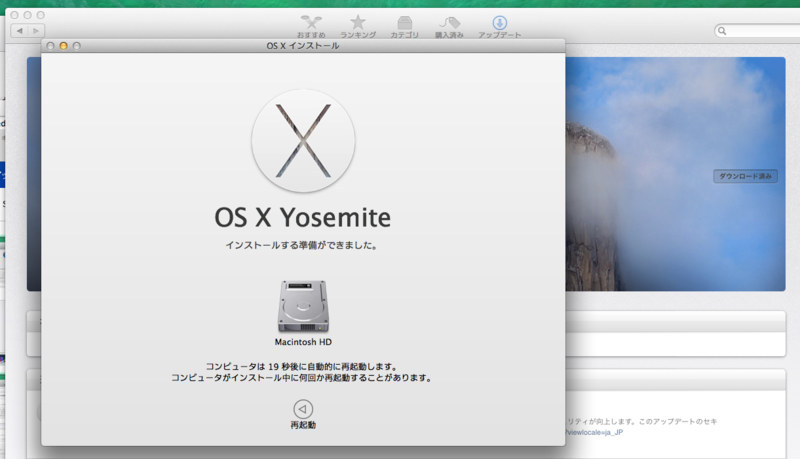Minimize the OS X installer window

[63, 46]
